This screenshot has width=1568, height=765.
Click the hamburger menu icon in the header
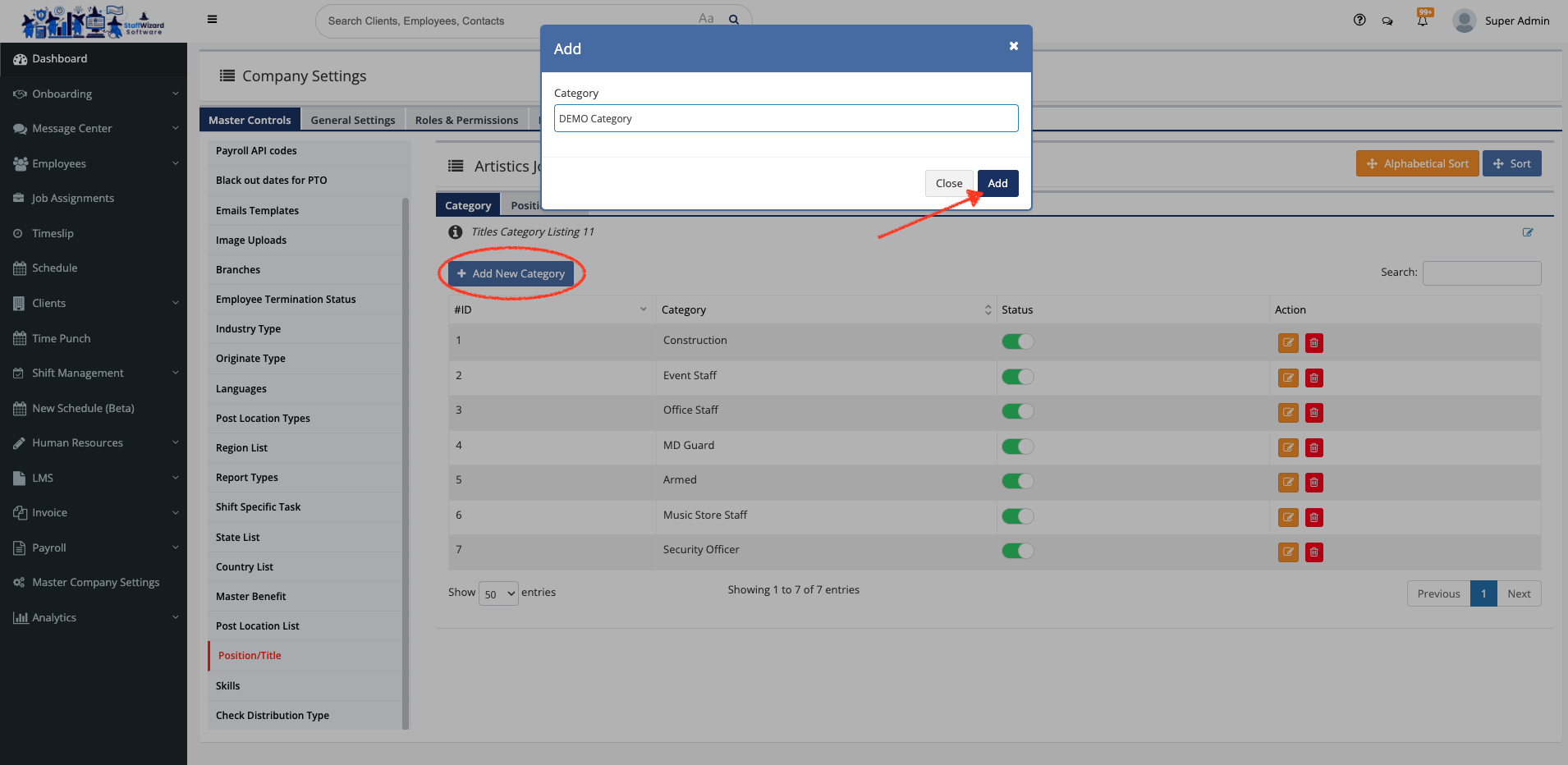click(212, 20)
